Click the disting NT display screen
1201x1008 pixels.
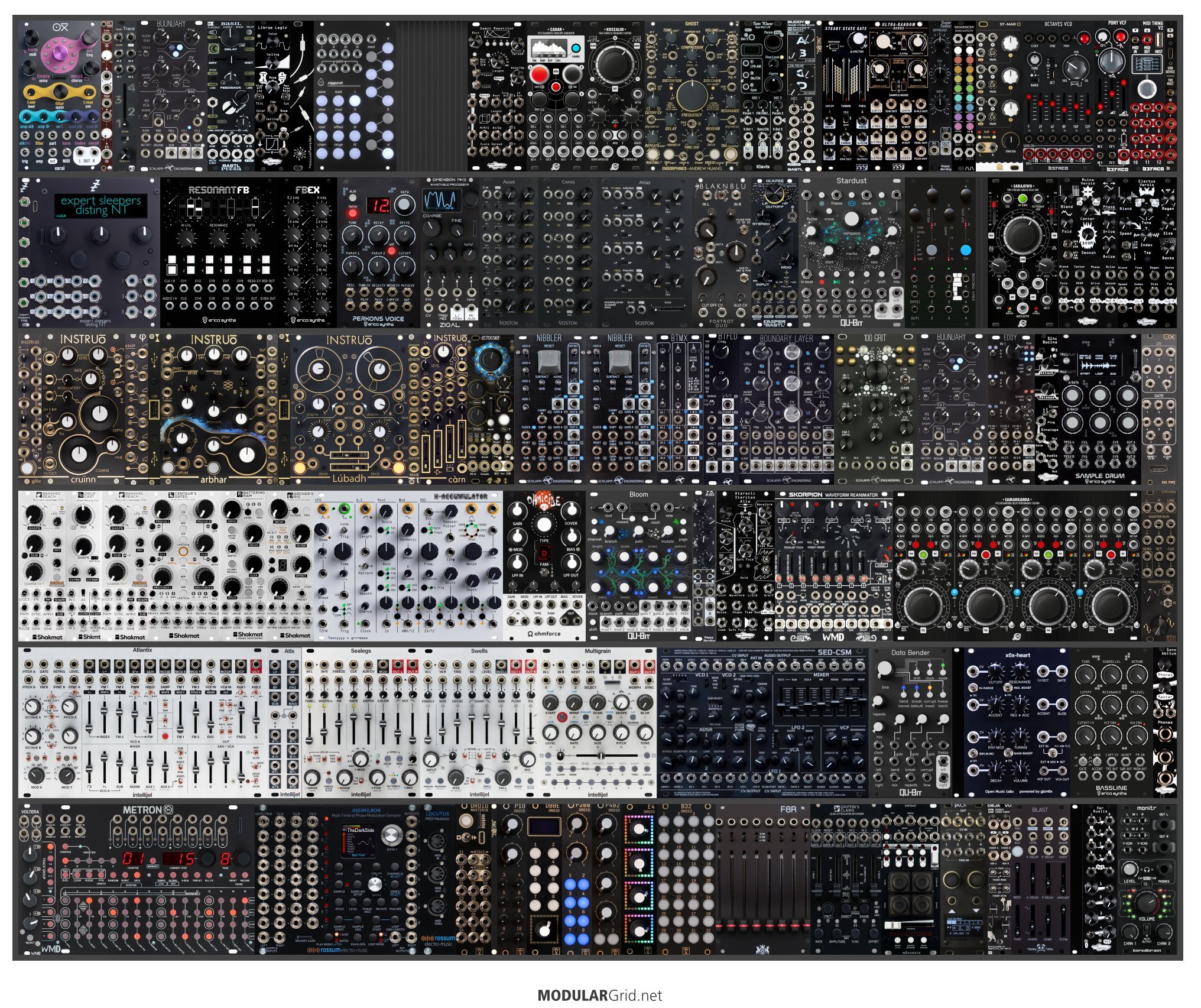point(100,205)
